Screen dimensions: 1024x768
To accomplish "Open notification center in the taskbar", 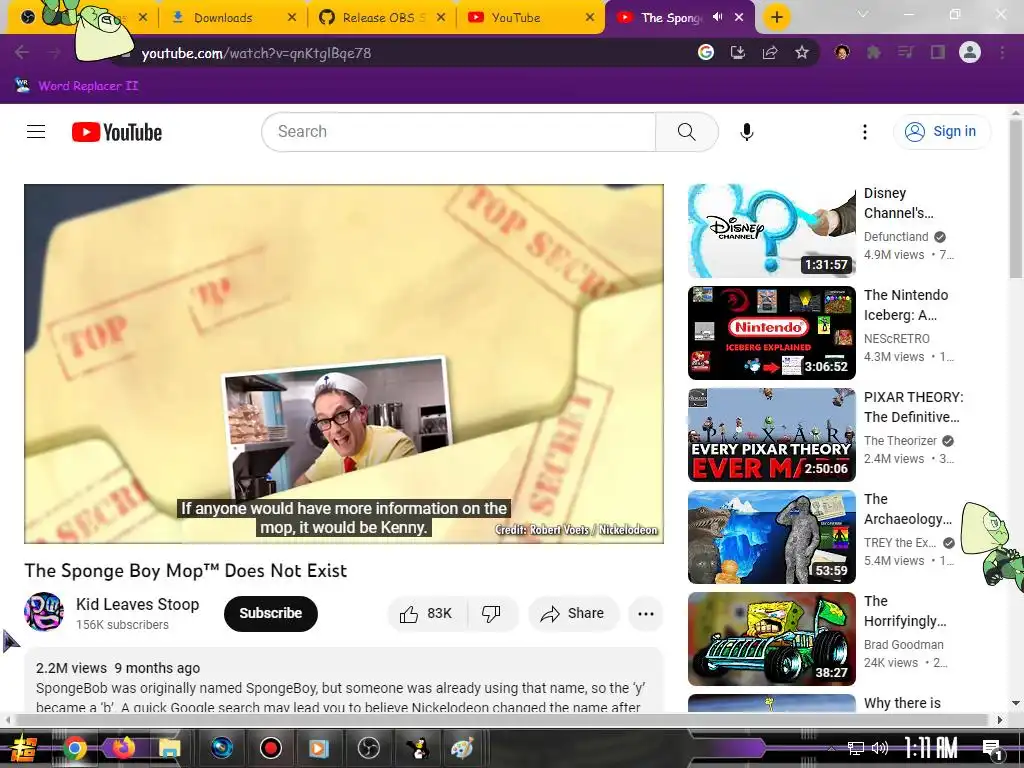I will point(991,748).
